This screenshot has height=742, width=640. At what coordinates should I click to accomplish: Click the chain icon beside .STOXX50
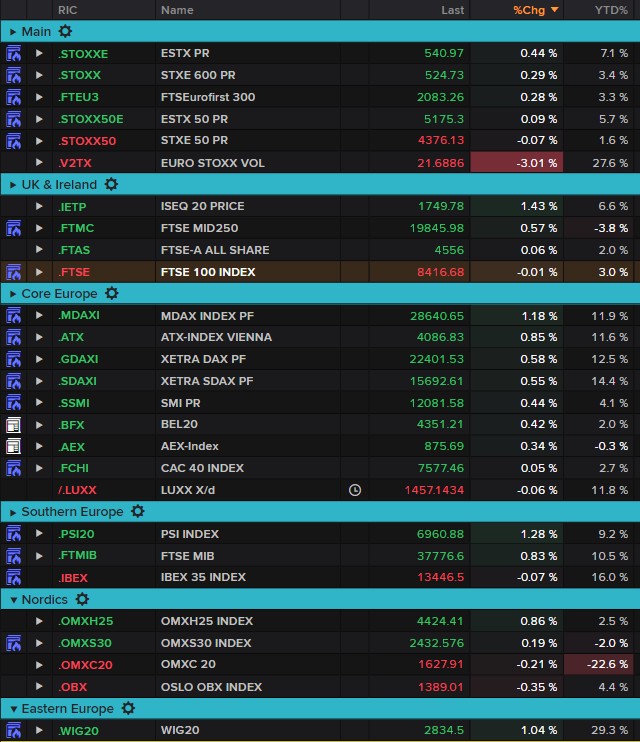(14, 141)
